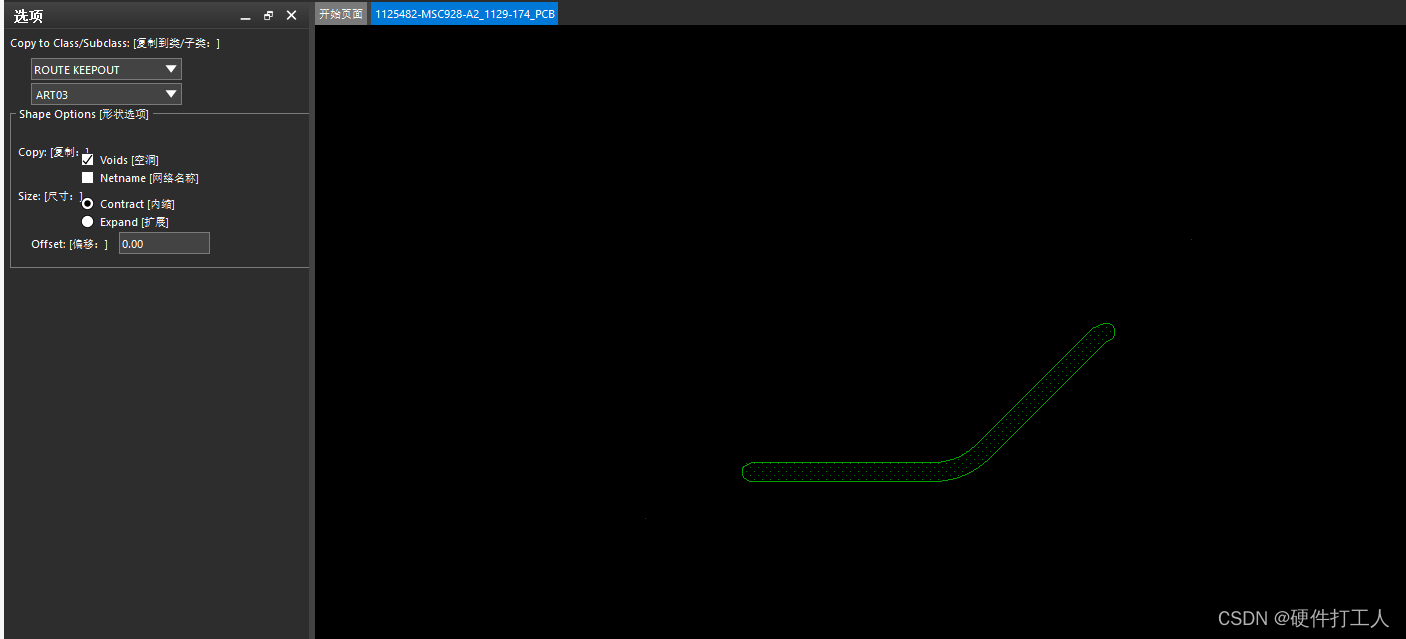
Task: Switch to the 开始页面 tab
Action: pyautogui.click(x=341, y=14)
